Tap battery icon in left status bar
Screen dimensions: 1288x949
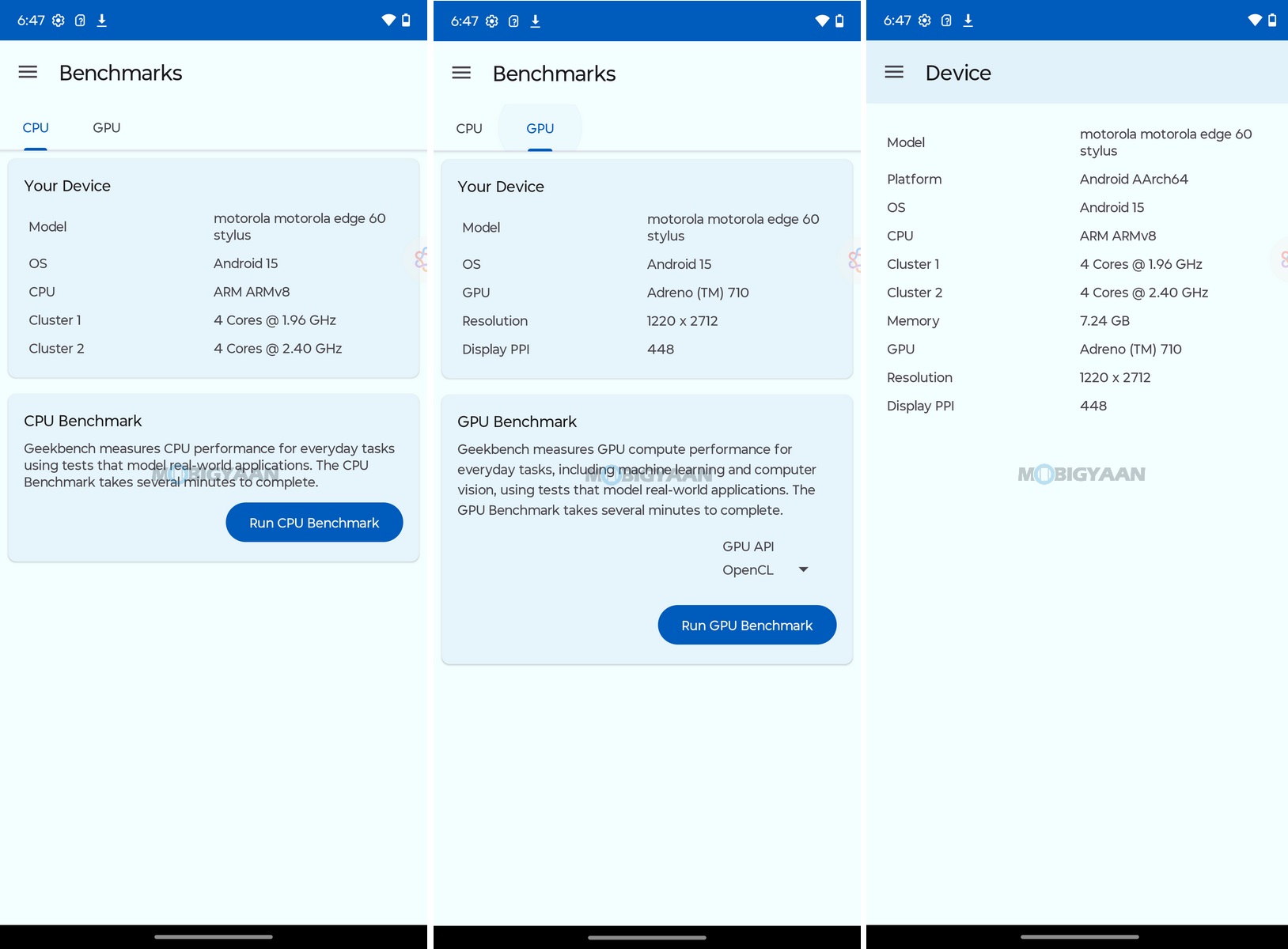click(x=406, y=21)
